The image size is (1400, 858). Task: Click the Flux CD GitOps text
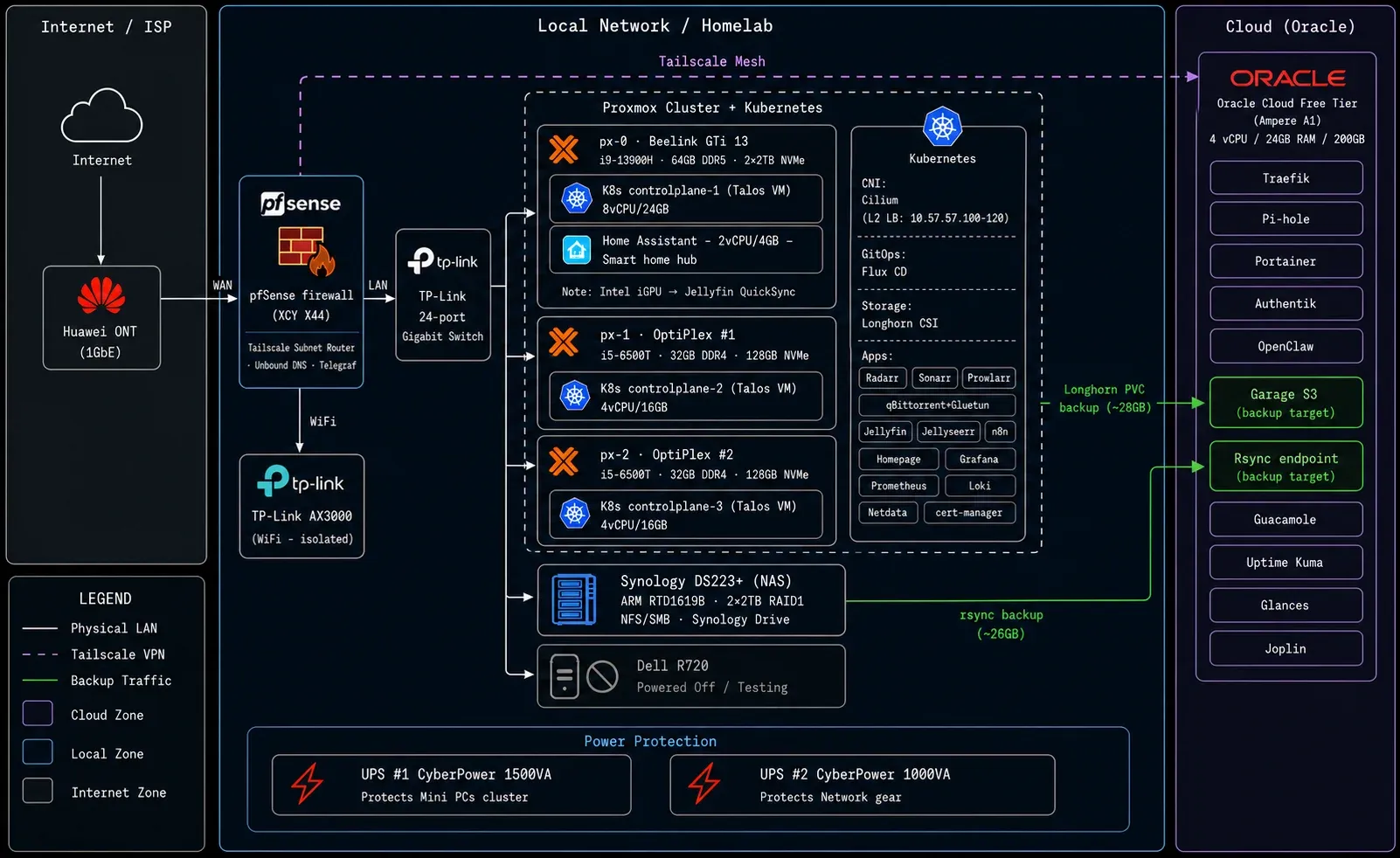(884, 272)
